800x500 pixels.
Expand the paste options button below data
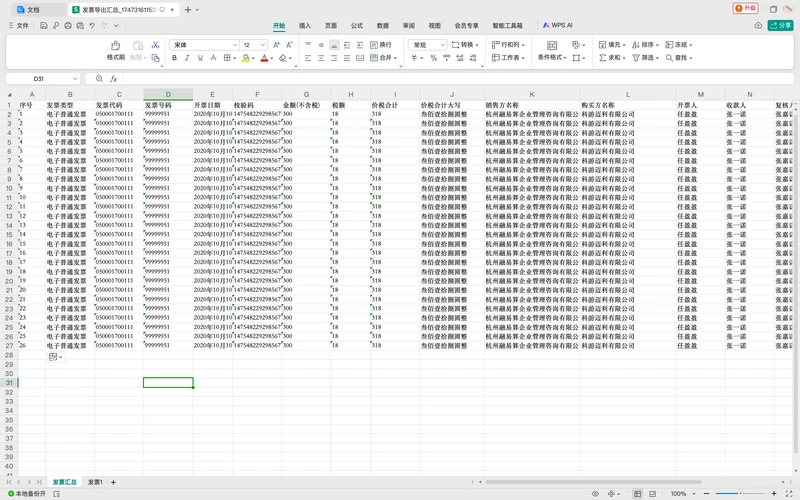tap(56, 357)
